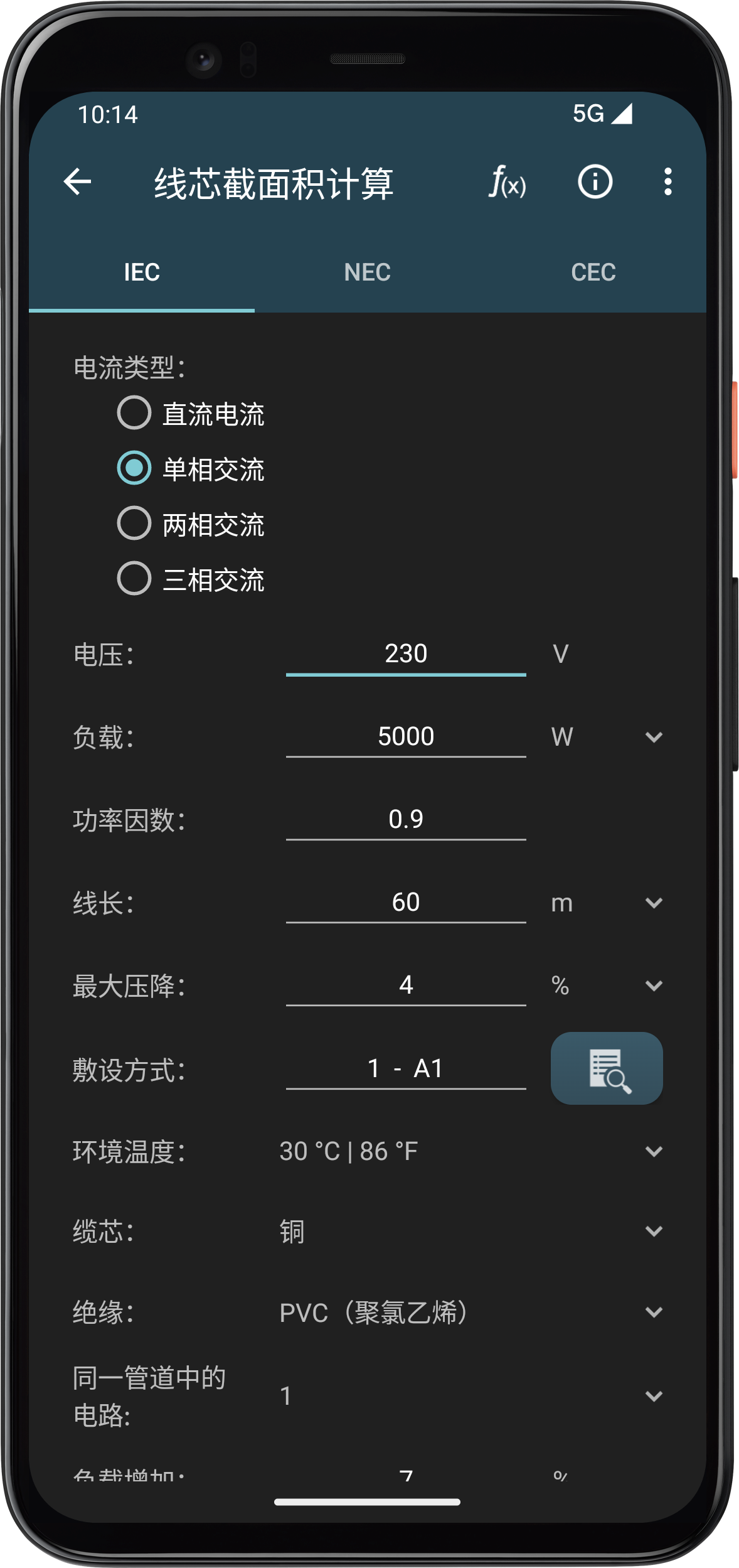The height and width of the screenshot is (1568, 739).
Task: Tap the back arrow icon
Action: pos(78,182)
